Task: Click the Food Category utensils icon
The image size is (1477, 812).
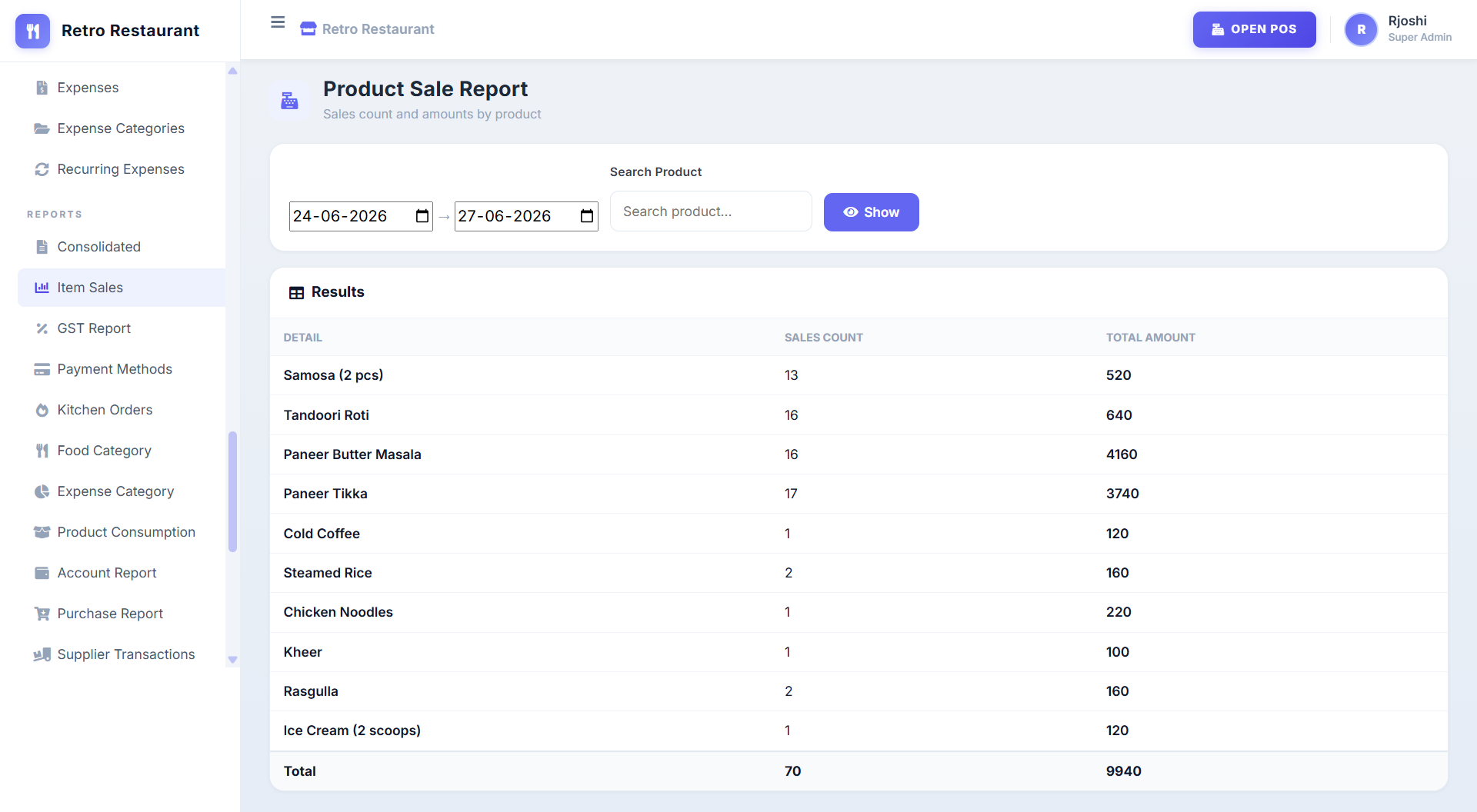Action: (x=42, y=451)
